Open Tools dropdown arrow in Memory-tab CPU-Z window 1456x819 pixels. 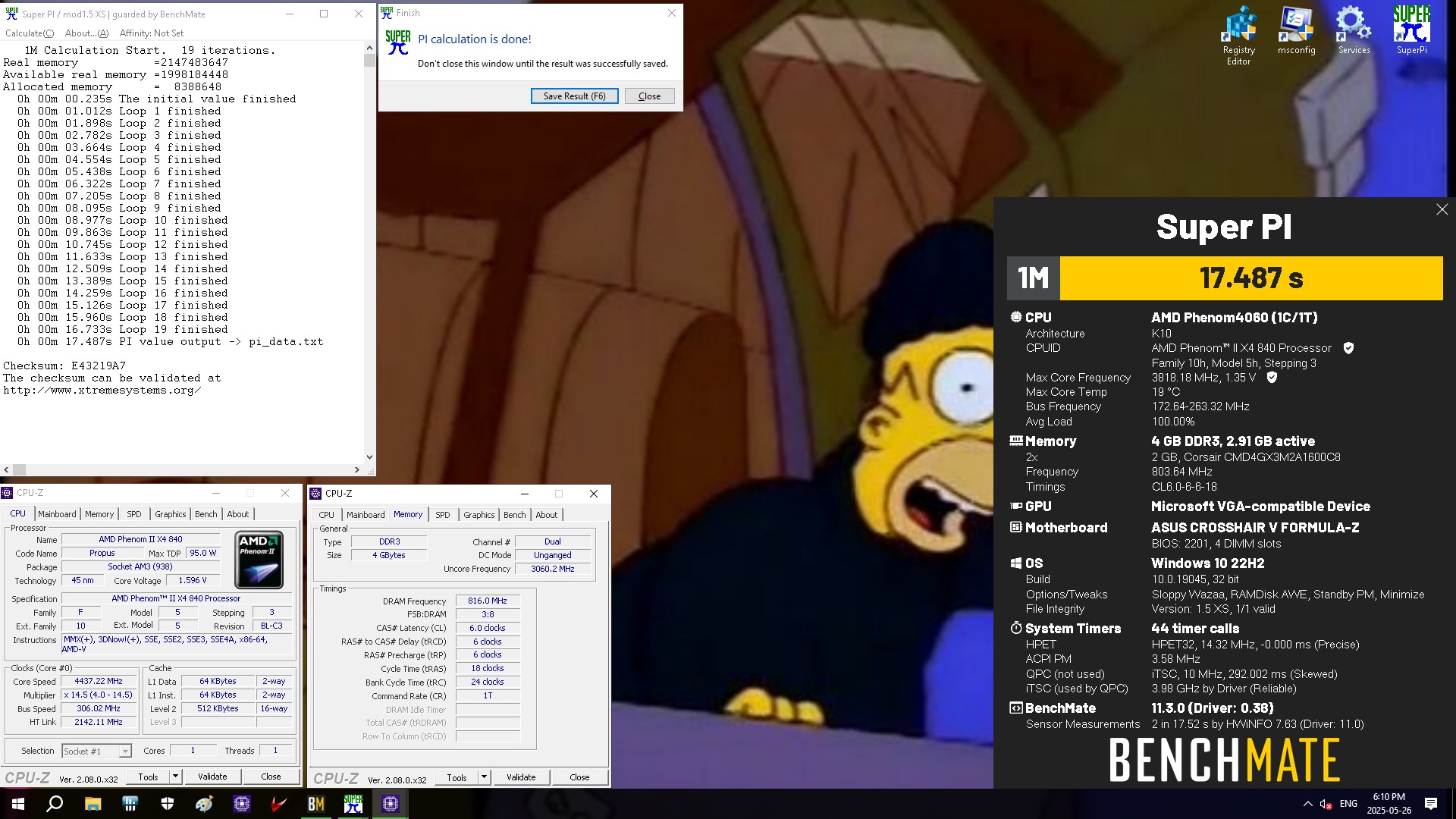[x=484, y=777]
